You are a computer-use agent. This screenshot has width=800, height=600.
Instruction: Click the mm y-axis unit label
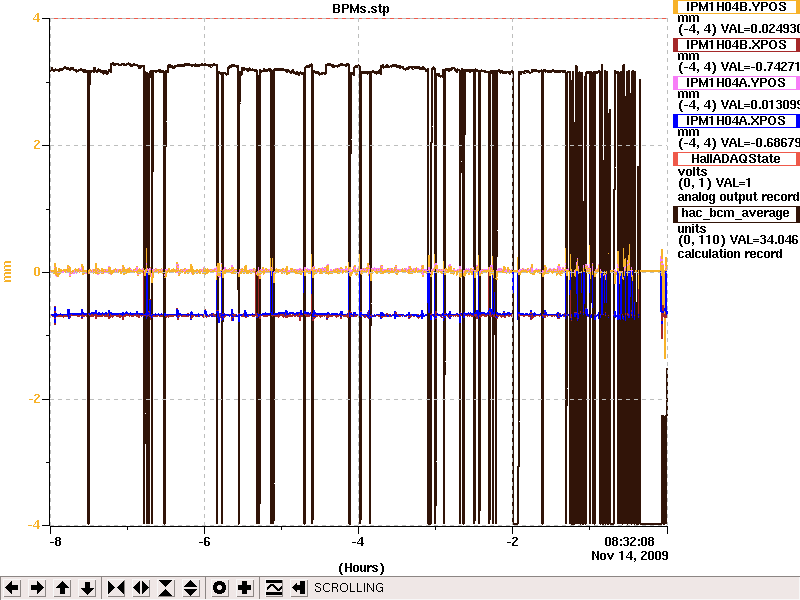[7, 271]
